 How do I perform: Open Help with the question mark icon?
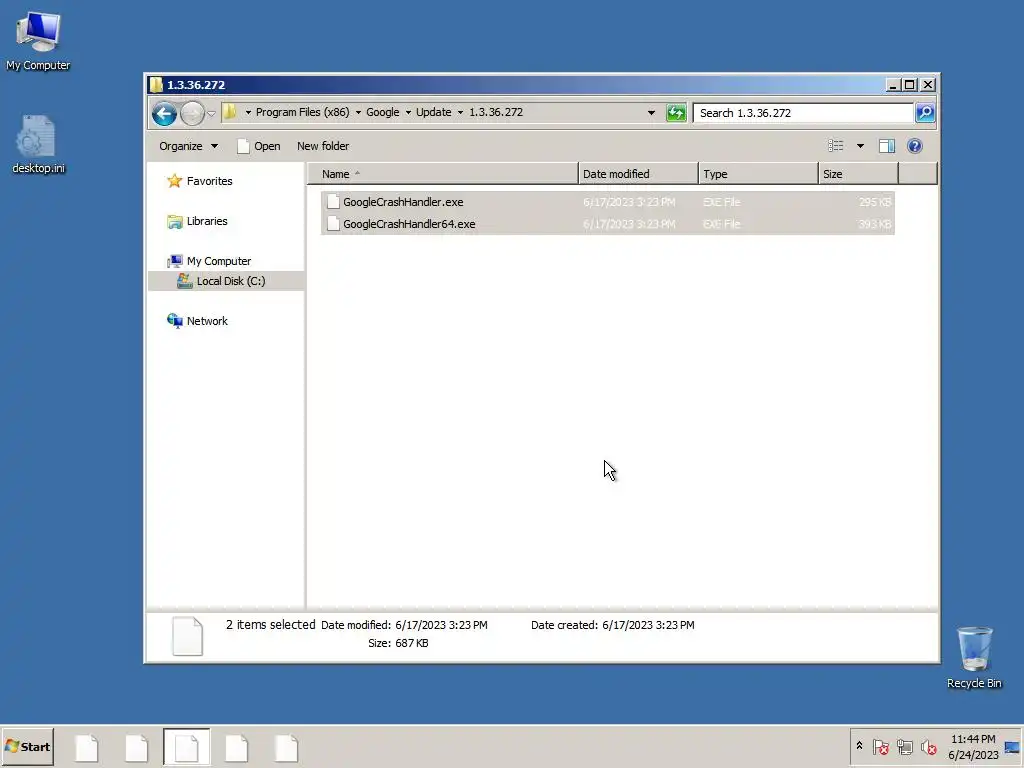(914, 146)
